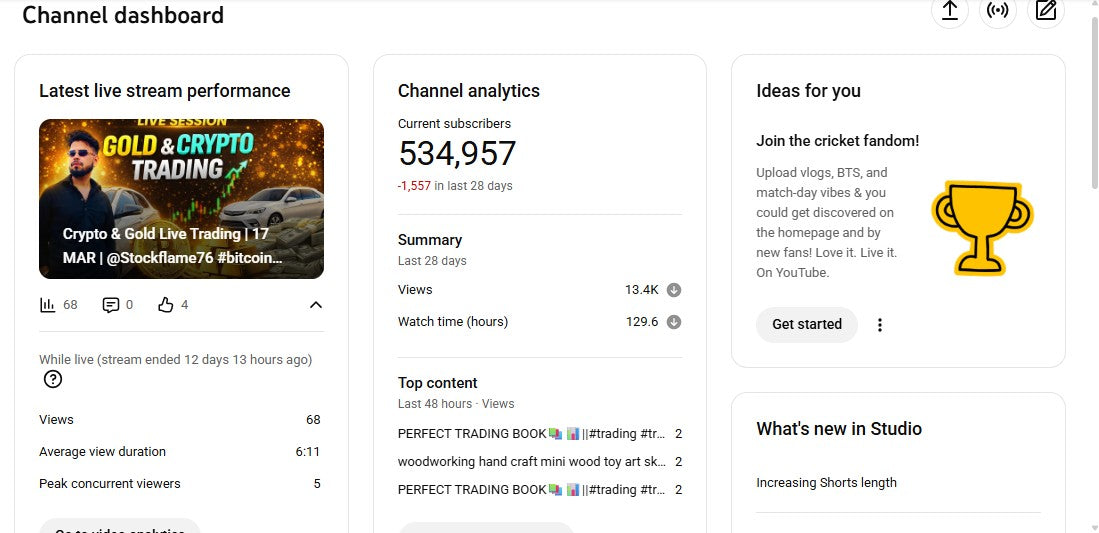Click the thumbs up likes icon

pyautogui.click(x=166, y=305)
